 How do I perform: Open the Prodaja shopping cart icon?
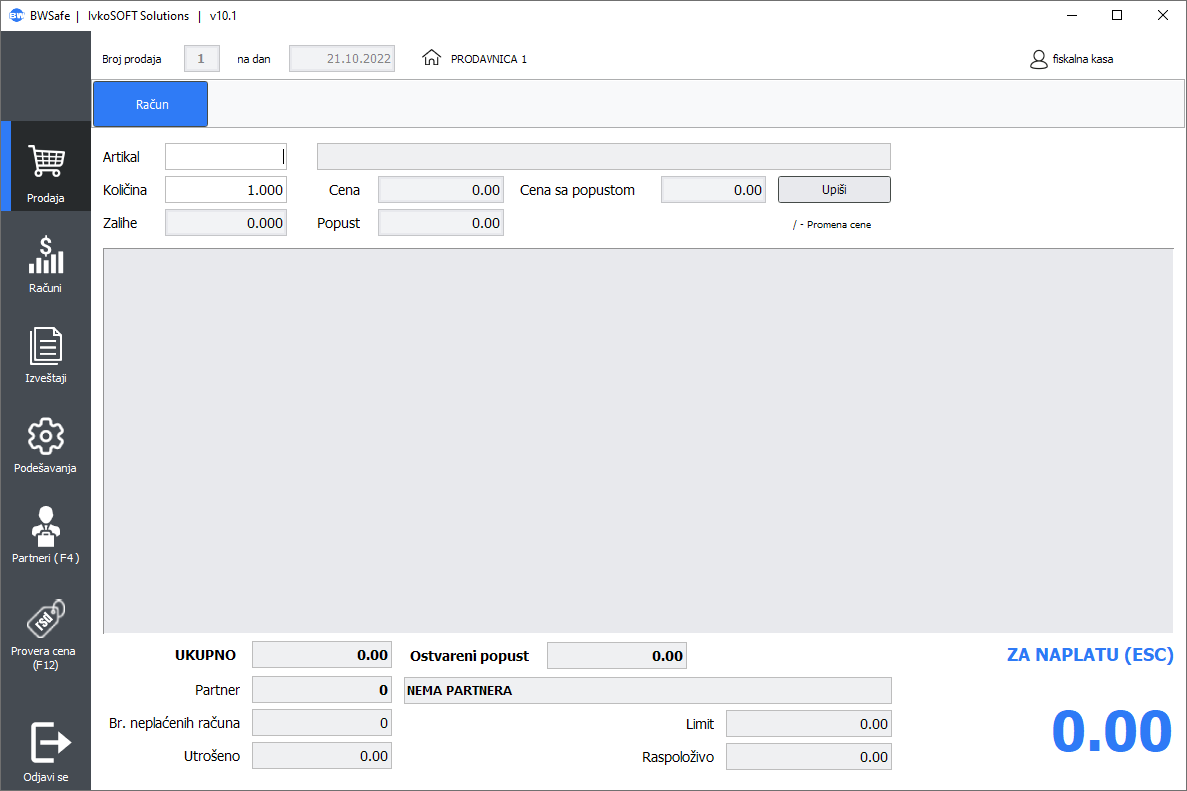(46, 162)
